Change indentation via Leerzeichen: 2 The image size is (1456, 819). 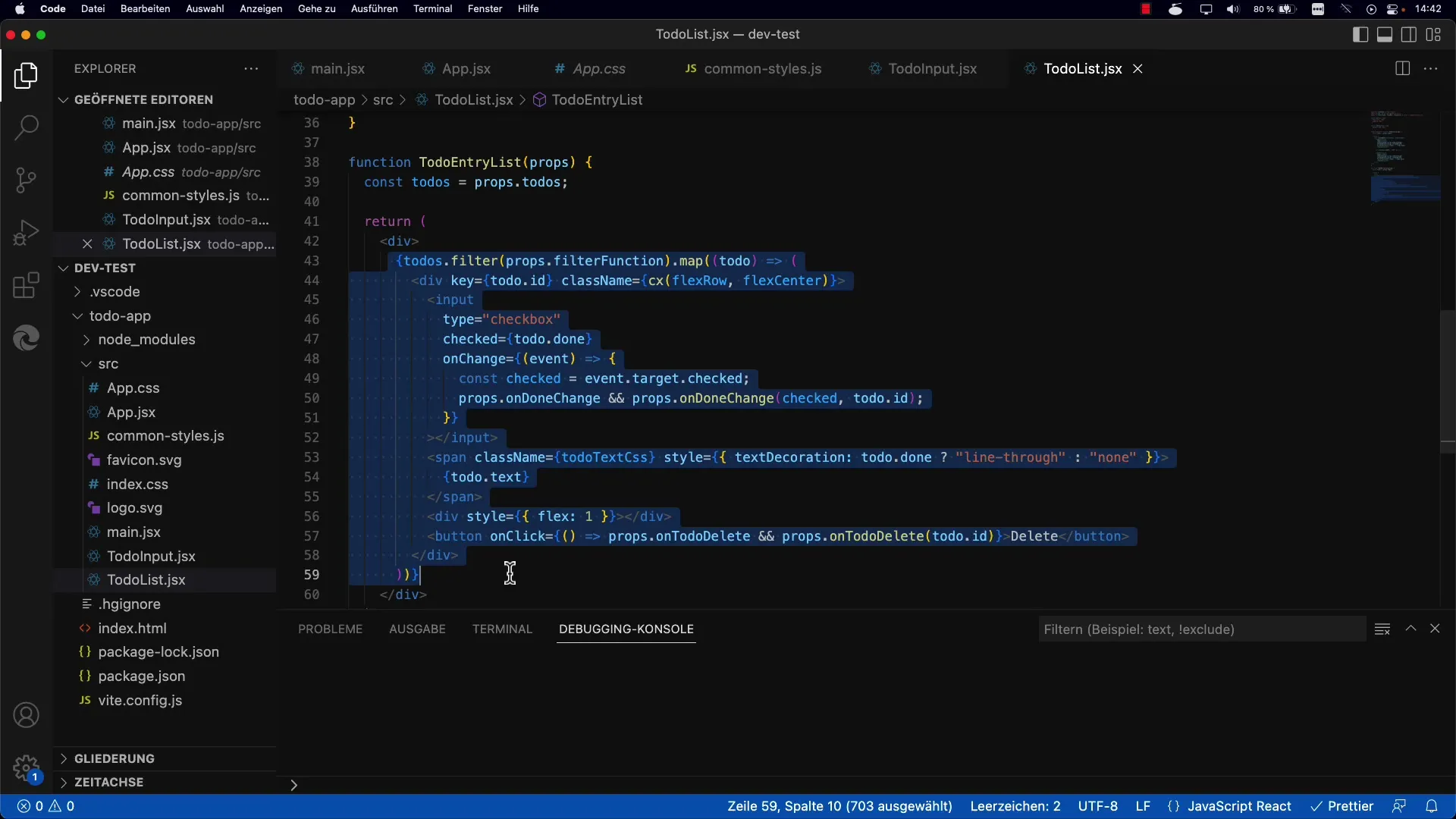tap(1015, 806)
